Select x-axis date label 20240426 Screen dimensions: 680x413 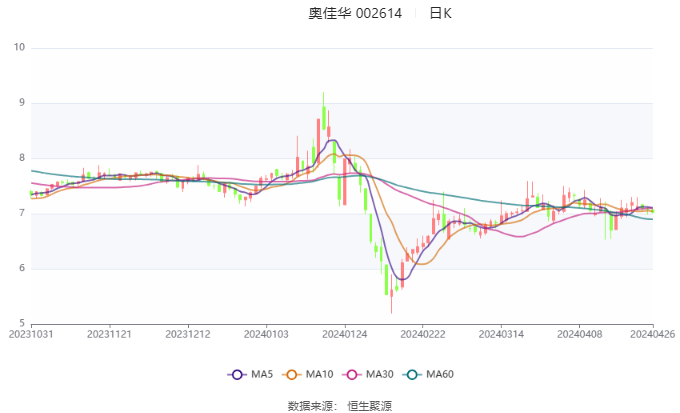[x=653, y=334]
